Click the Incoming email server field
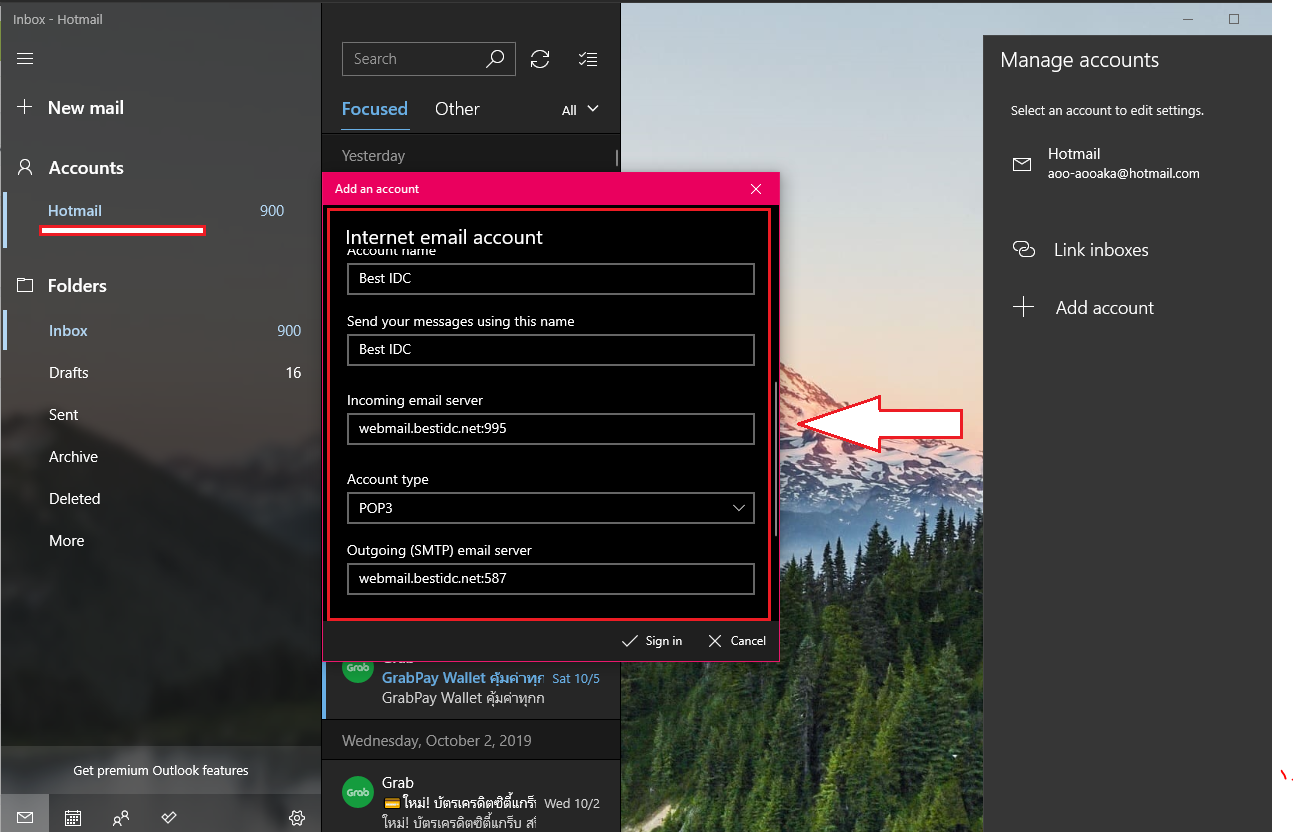1293x832 pixels. [551, 429]
